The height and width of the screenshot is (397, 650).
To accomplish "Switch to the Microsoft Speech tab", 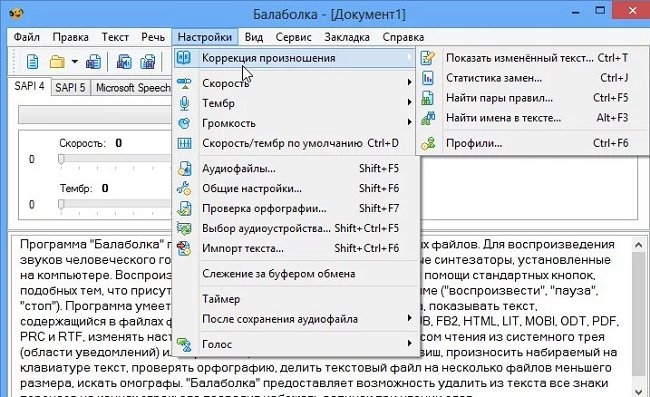I will [x=132, y=87].
